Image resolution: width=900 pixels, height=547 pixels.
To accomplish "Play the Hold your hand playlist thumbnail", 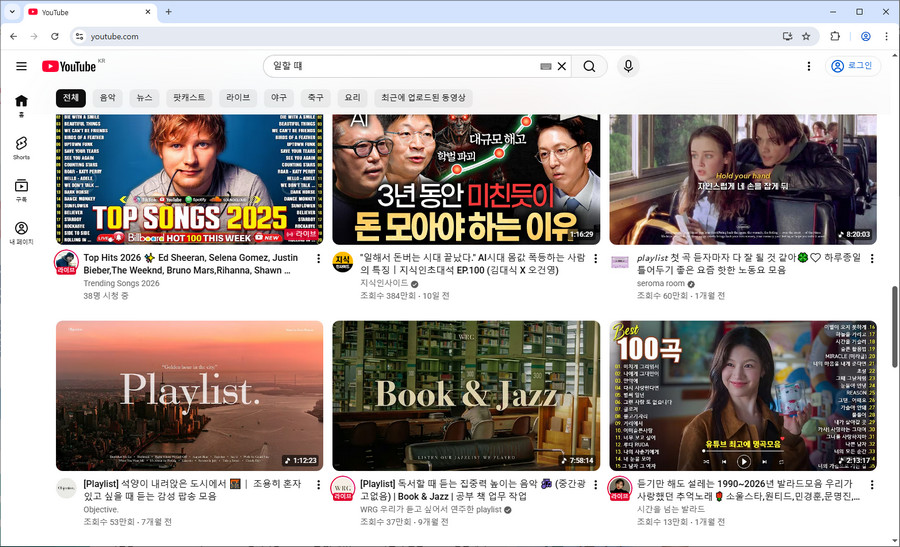I will coord(743,179).
